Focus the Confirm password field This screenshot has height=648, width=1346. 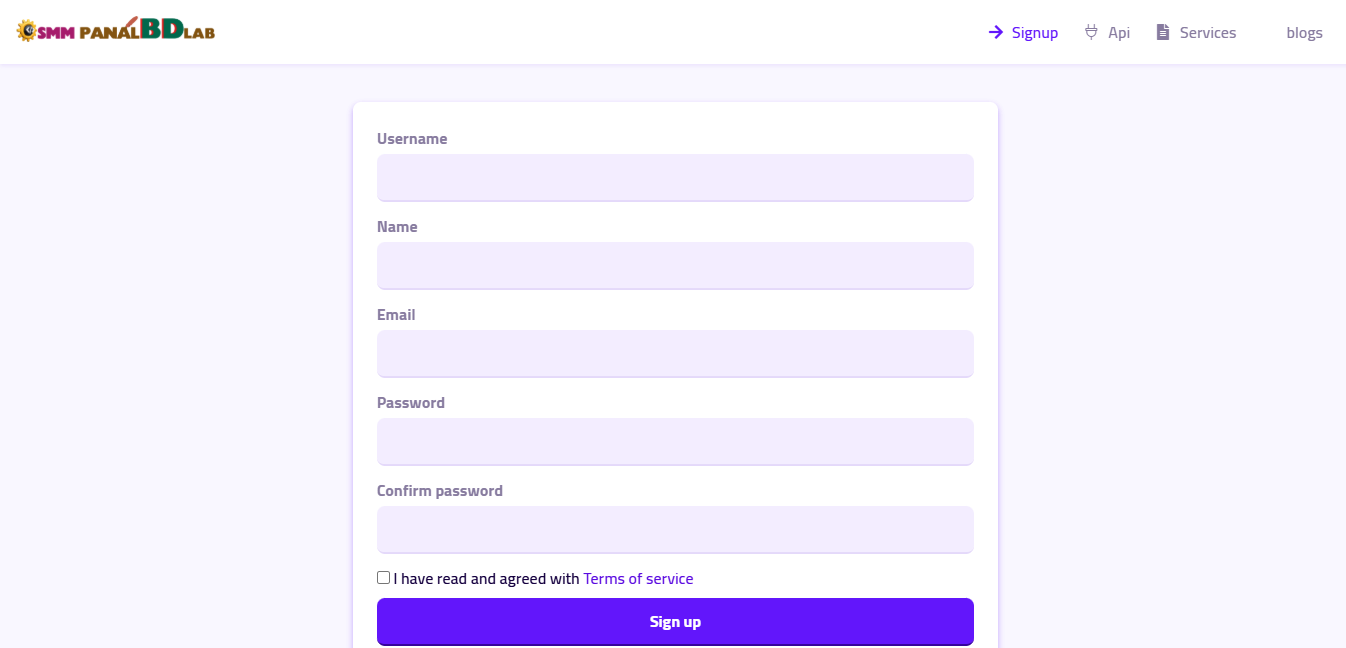pyautogui.click(x=675, y=529)
